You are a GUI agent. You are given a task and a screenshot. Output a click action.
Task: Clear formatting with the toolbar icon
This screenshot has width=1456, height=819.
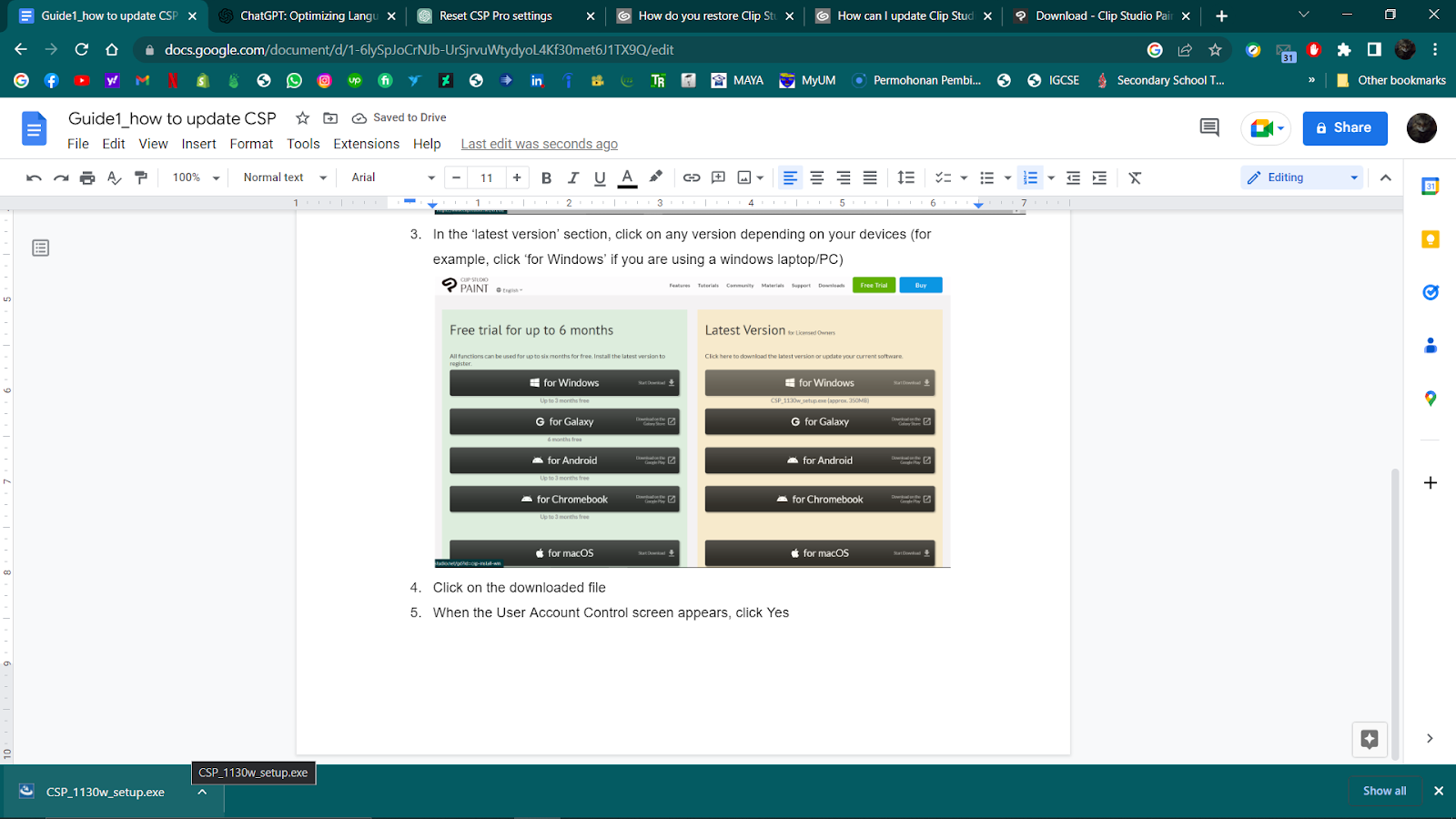point(1135,177)
